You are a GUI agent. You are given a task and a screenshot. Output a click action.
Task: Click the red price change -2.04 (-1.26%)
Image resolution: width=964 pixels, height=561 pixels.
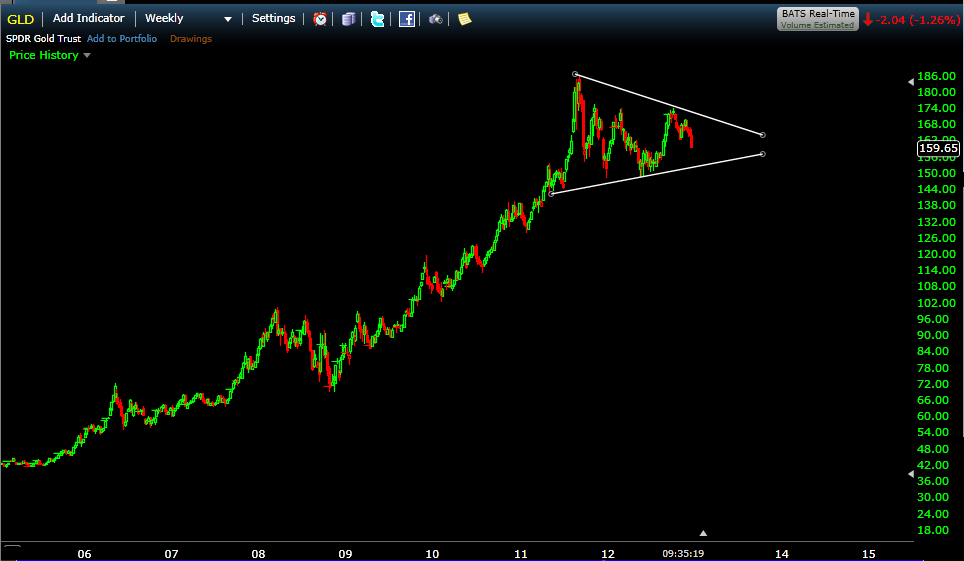coord(911,20)
